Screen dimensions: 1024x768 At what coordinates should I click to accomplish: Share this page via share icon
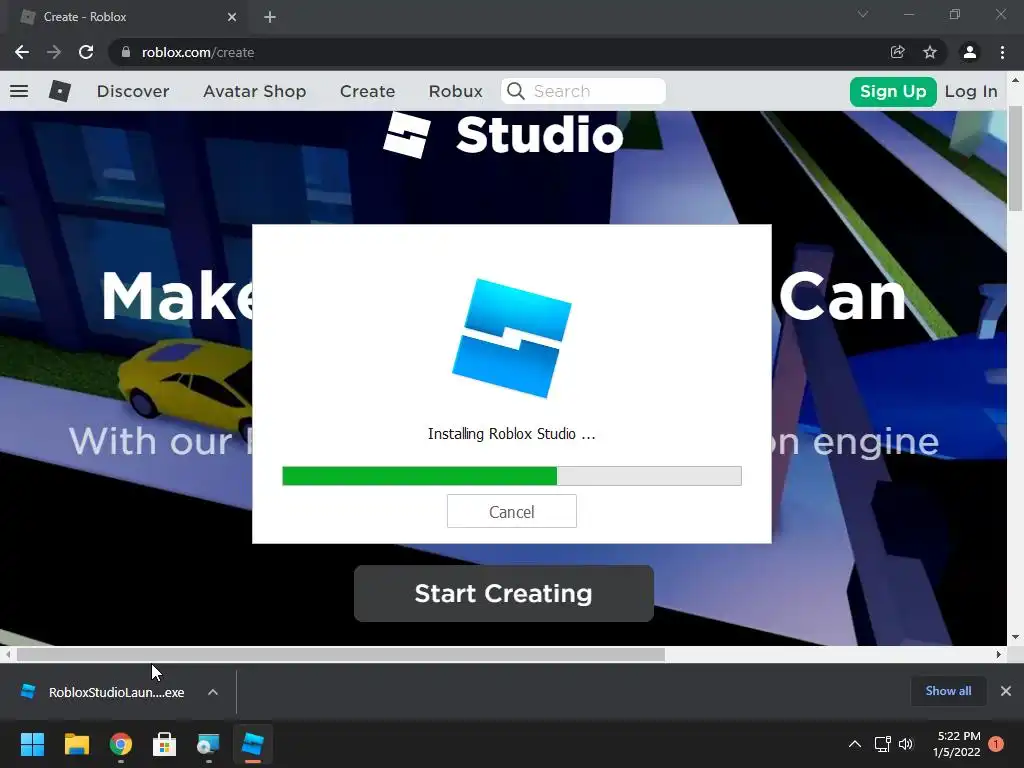click(898, 52)
